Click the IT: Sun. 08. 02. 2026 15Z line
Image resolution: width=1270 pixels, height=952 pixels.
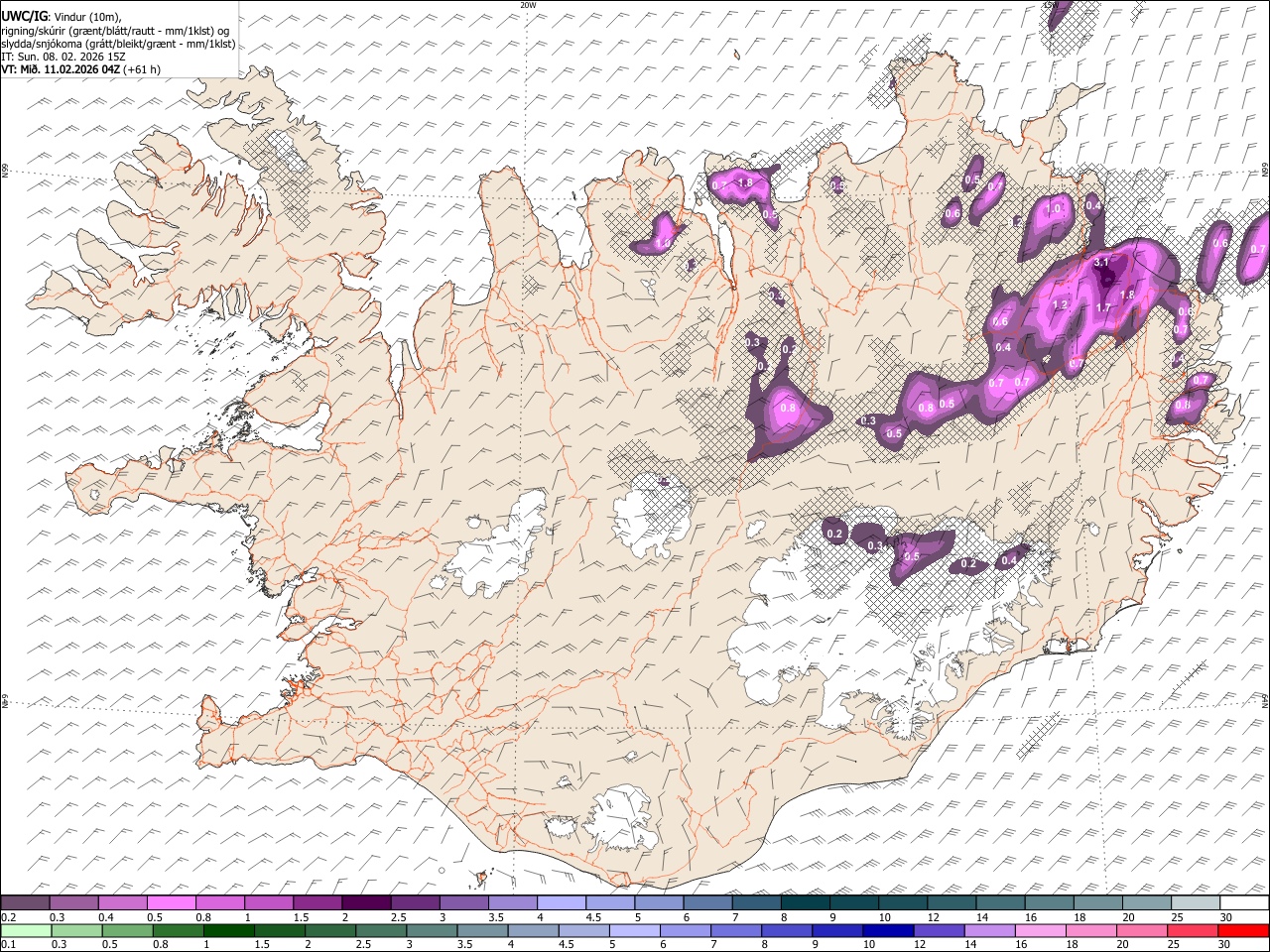[x=63, y=57]
